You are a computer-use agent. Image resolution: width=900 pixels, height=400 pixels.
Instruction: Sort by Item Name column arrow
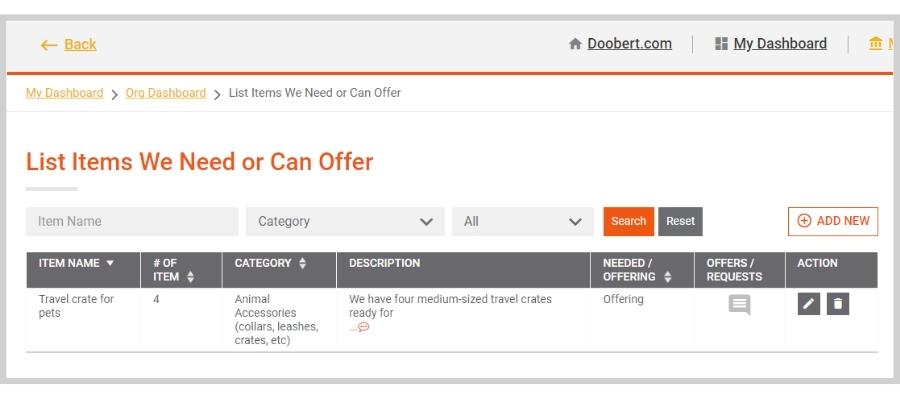pyautogui.click(x=110, y=263)
